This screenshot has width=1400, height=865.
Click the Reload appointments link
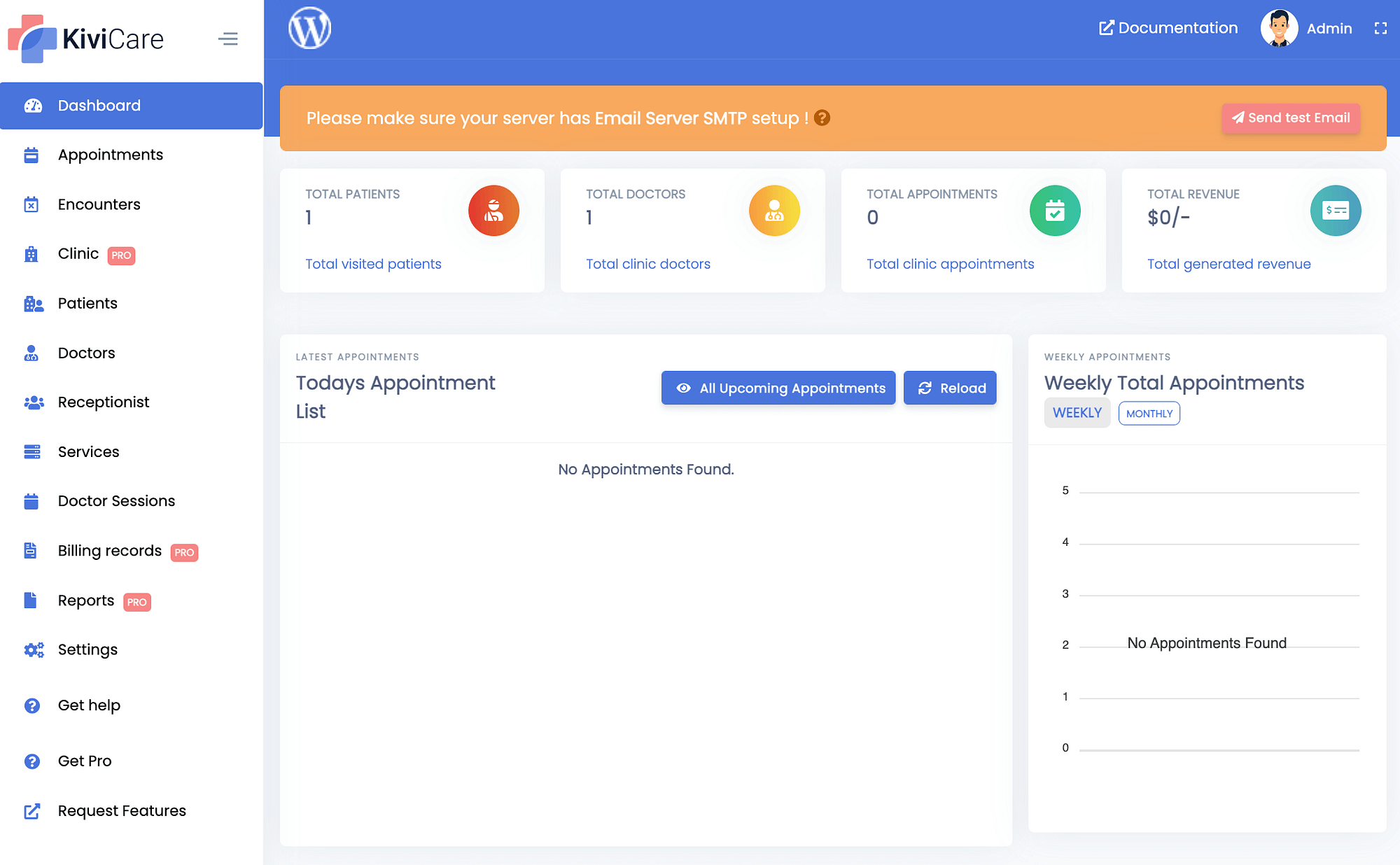click(x=950, y=388)
